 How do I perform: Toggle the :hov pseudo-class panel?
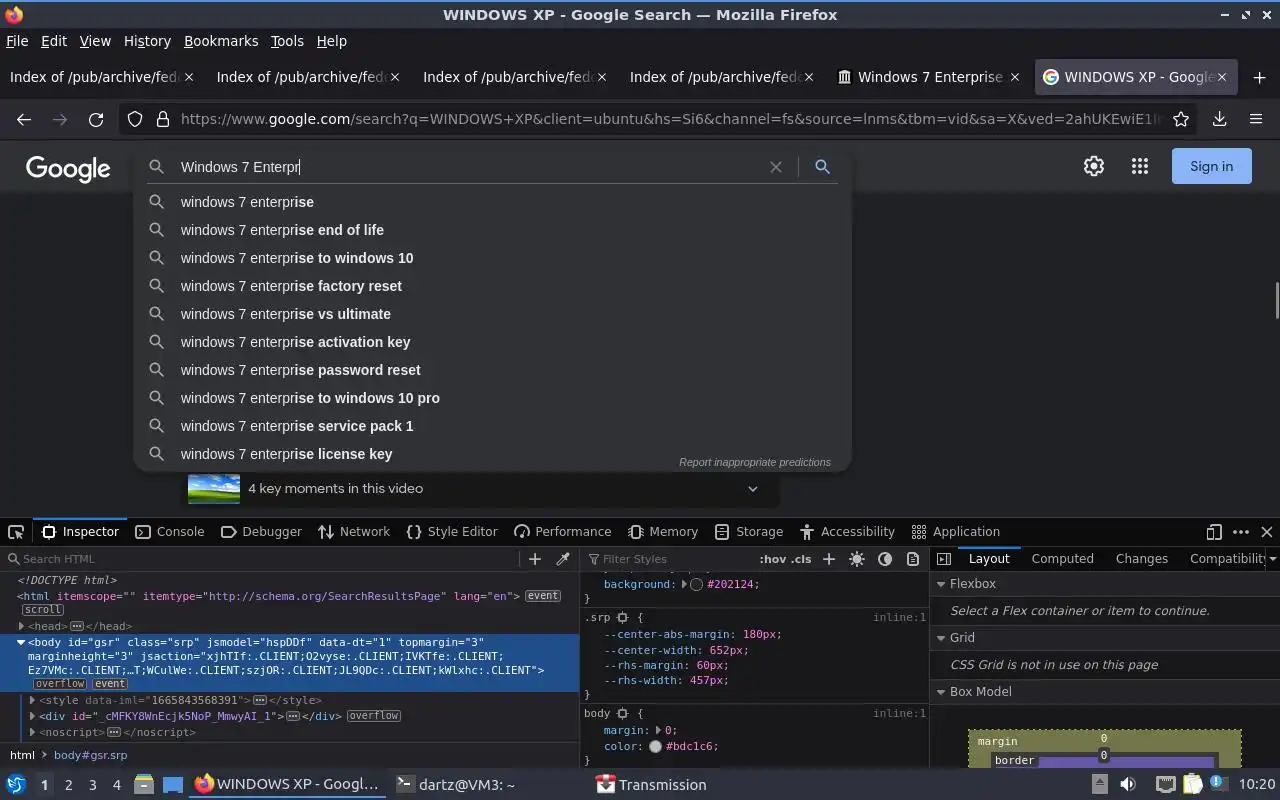[x=772, y=559]
